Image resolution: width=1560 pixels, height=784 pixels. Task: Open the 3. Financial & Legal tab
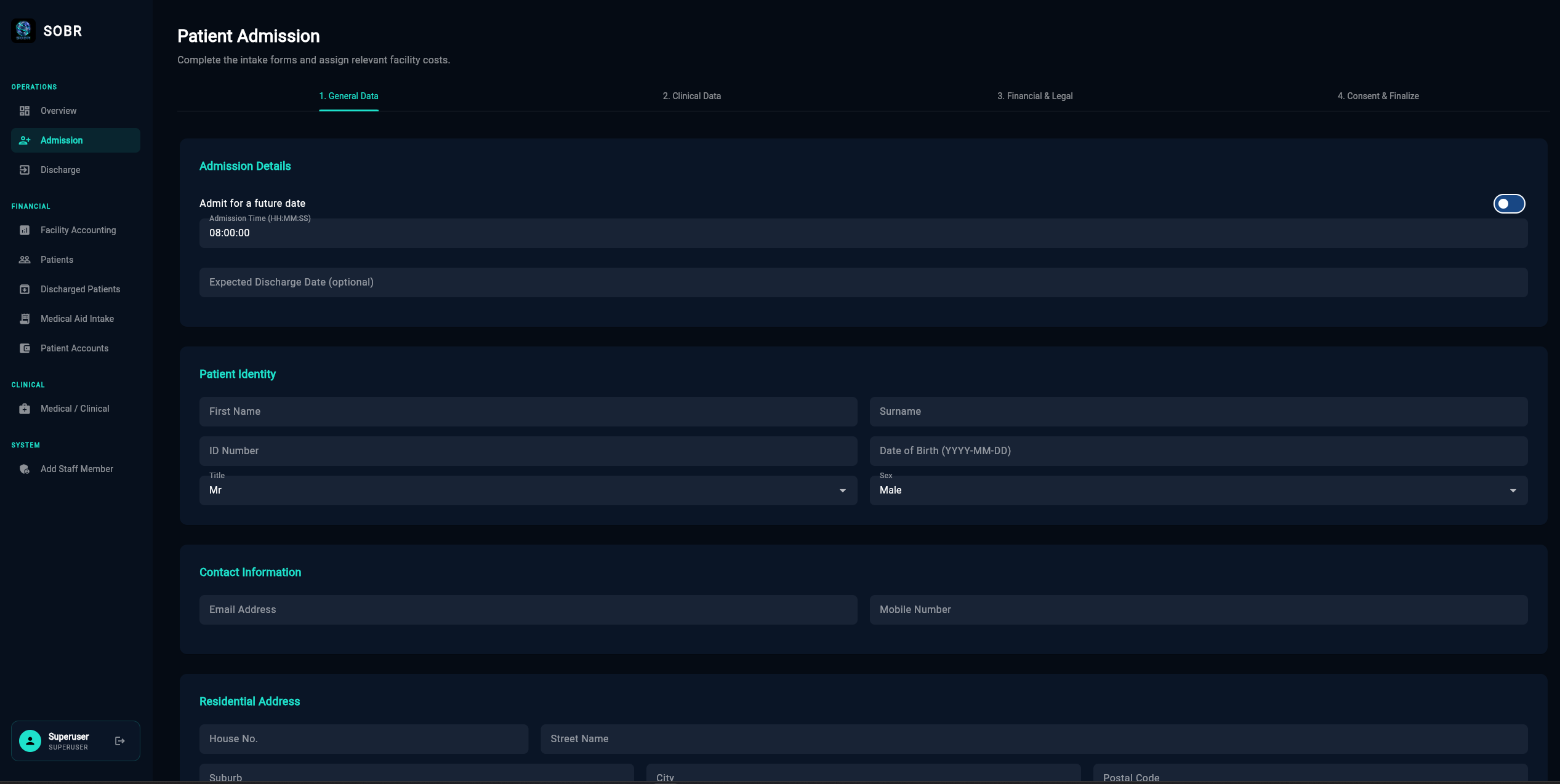(x=1035, y=96)
